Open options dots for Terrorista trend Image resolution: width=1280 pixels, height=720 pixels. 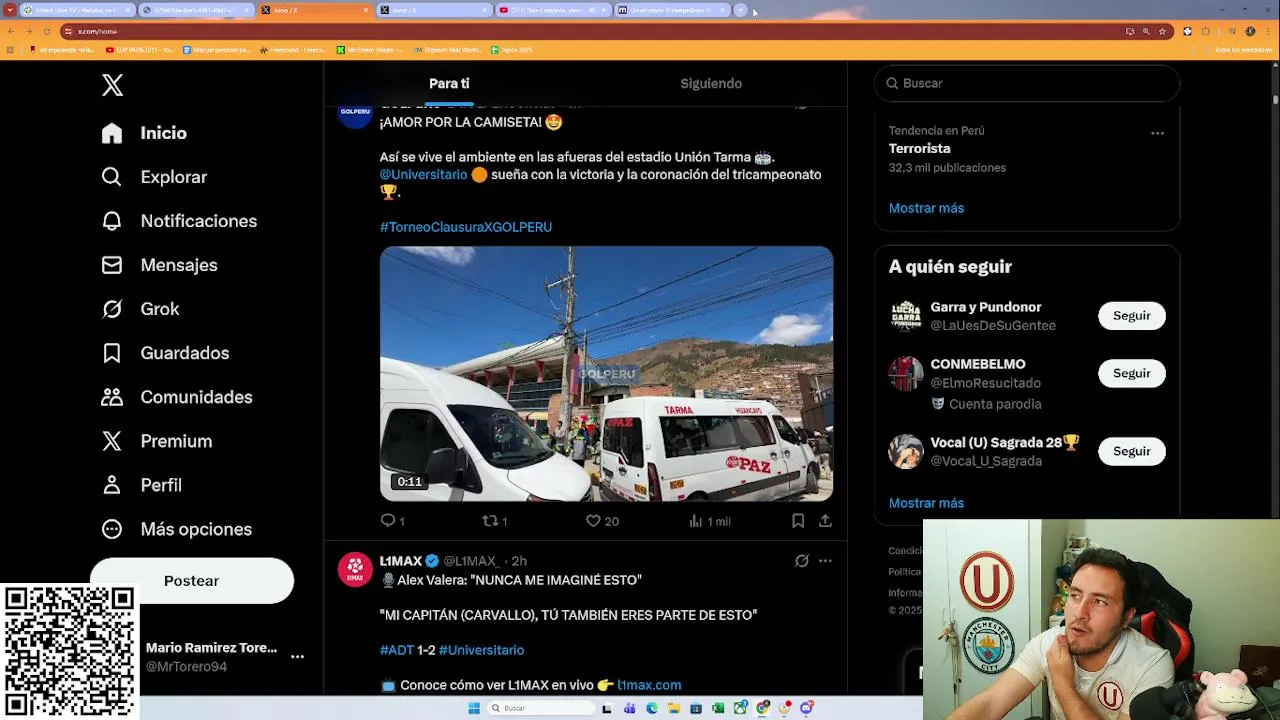pos(1157,133)
